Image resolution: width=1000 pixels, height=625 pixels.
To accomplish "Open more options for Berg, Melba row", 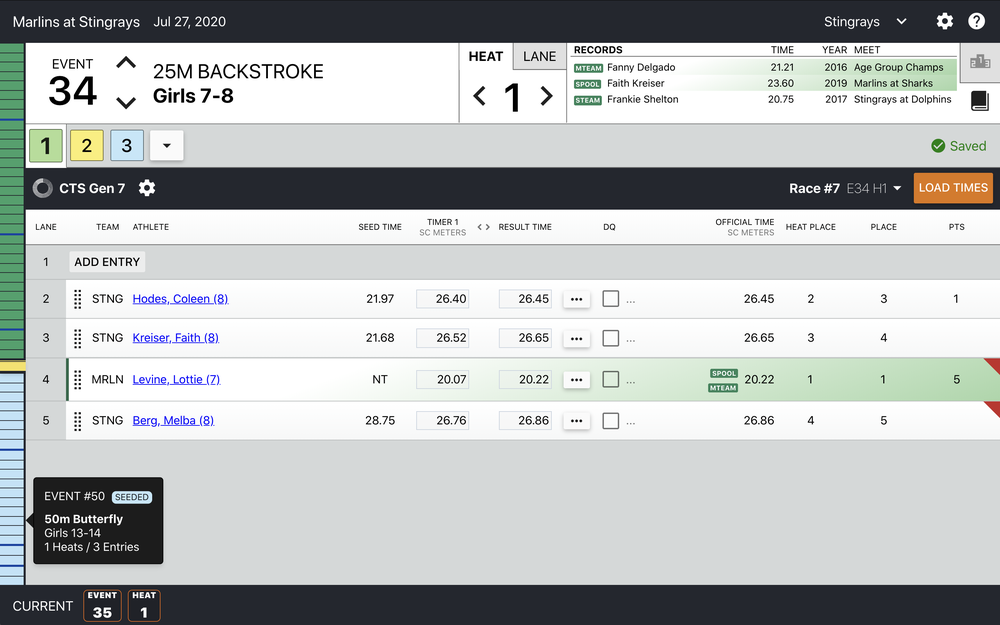I will [x=577, y=421].
